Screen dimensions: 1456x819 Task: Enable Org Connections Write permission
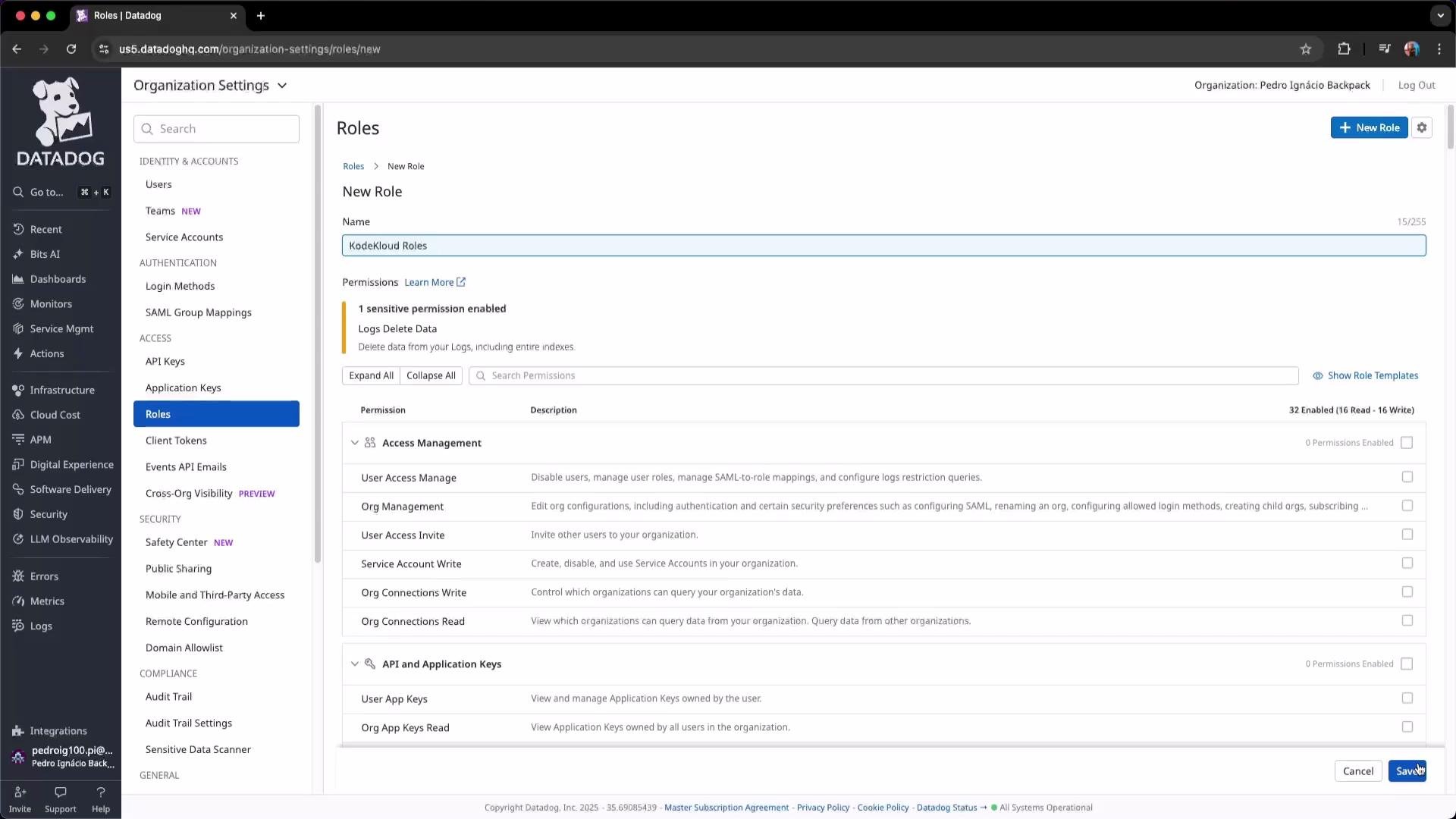pyautogui.click(x=1407, y=591)
